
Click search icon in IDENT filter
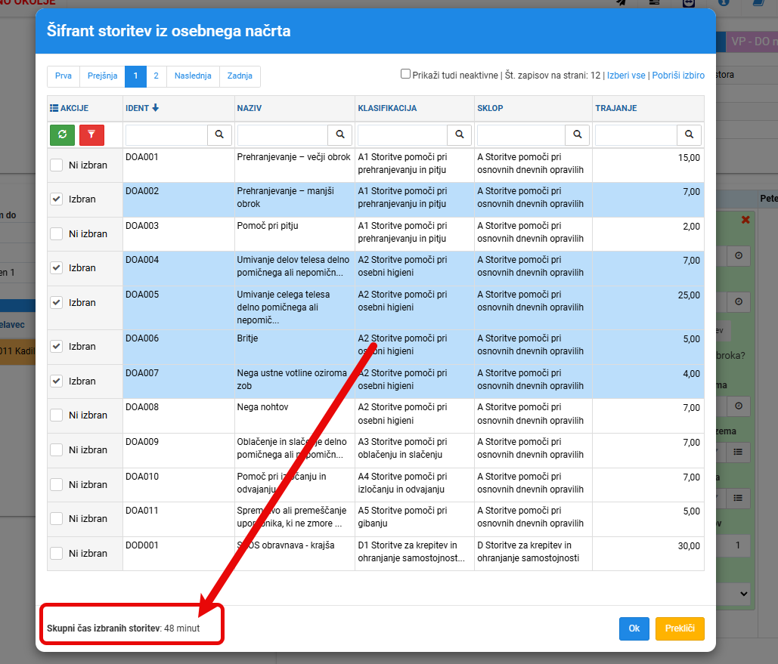219,134
